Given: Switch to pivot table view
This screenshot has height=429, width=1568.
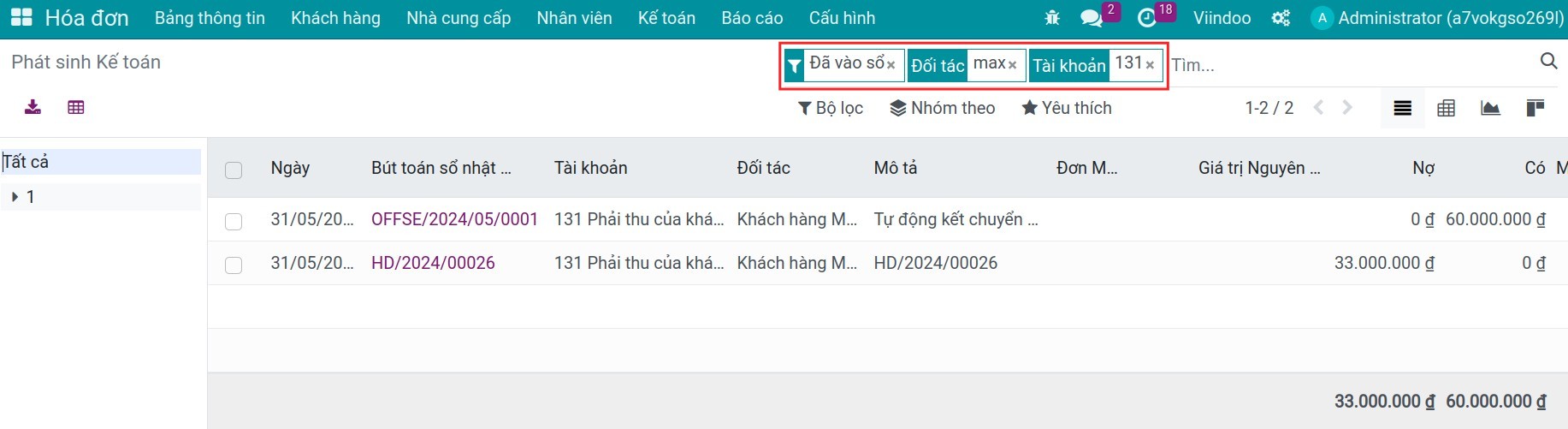Looking at the screenshot, I should (x=1447, y=108).
